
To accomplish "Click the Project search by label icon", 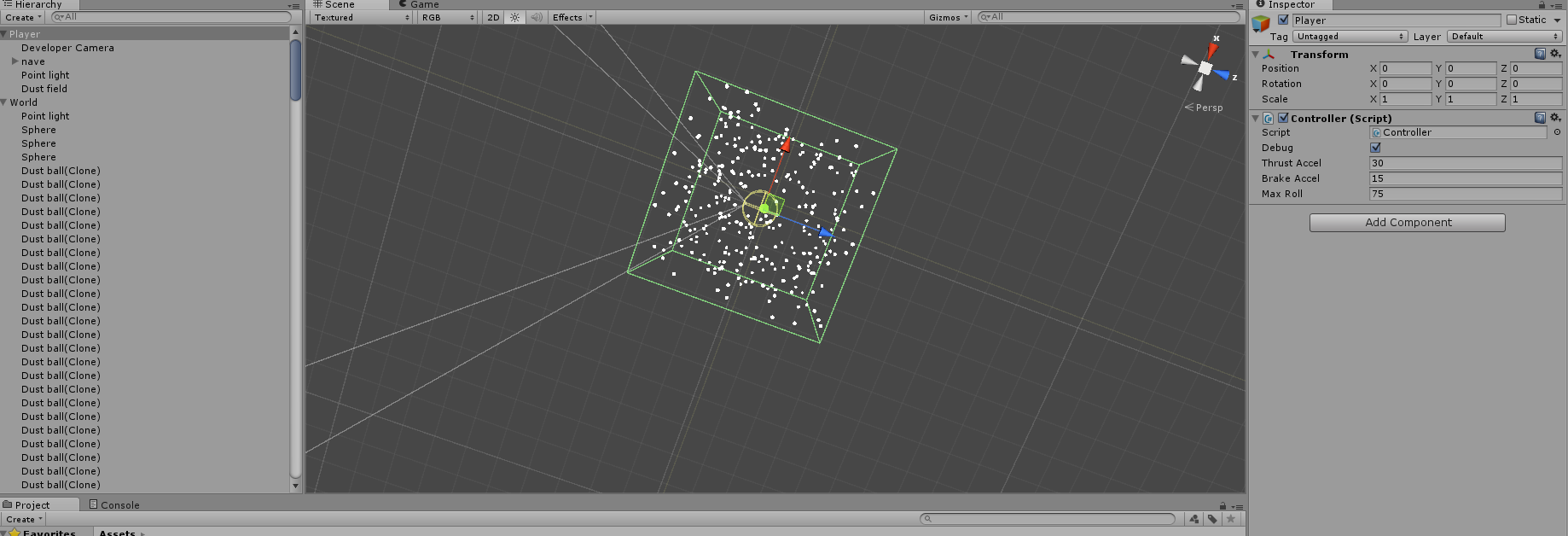I will click(x=1212, y=519).
